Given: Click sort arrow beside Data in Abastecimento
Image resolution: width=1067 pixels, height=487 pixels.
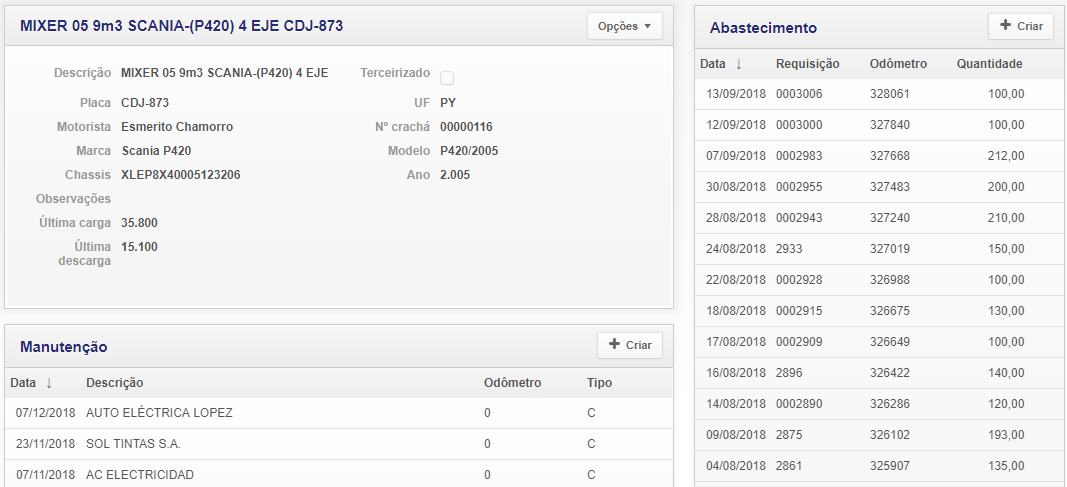Looking at the screenshot, I should coord(738,64).
